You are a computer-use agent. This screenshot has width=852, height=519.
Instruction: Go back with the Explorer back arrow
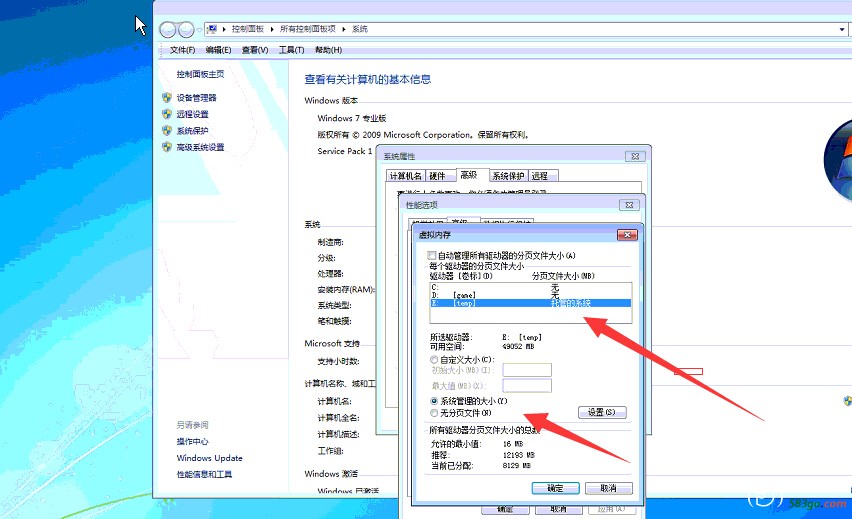(x=167, y=29)
